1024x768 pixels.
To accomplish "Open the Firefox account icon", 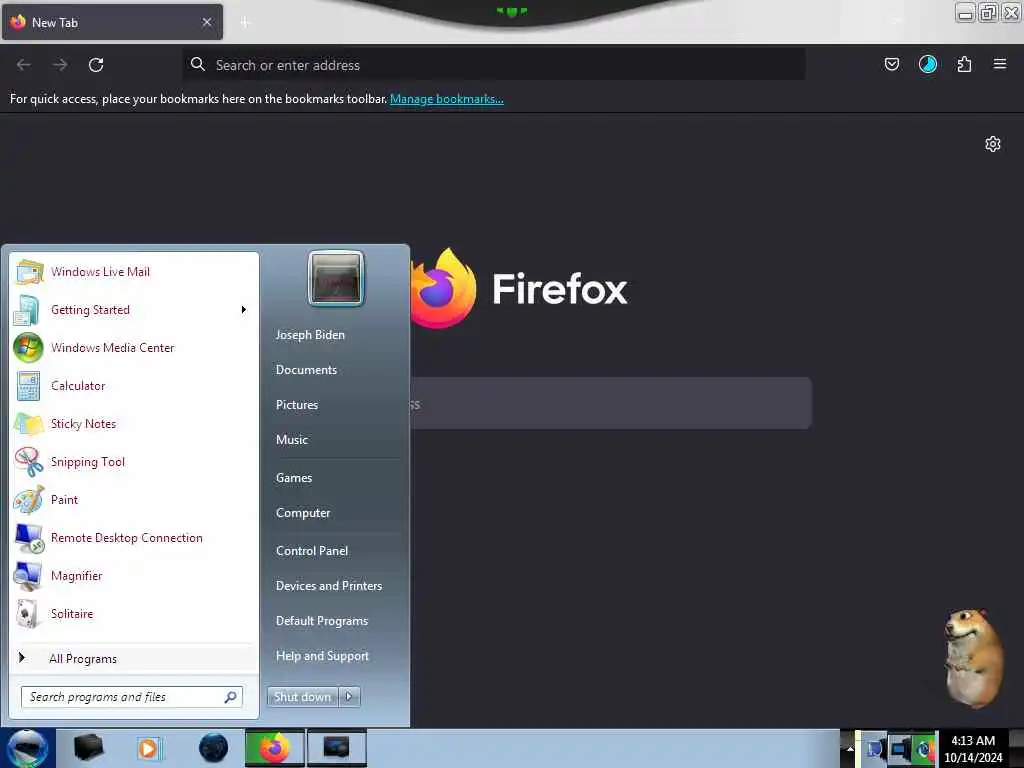I will tap(927, 64).
